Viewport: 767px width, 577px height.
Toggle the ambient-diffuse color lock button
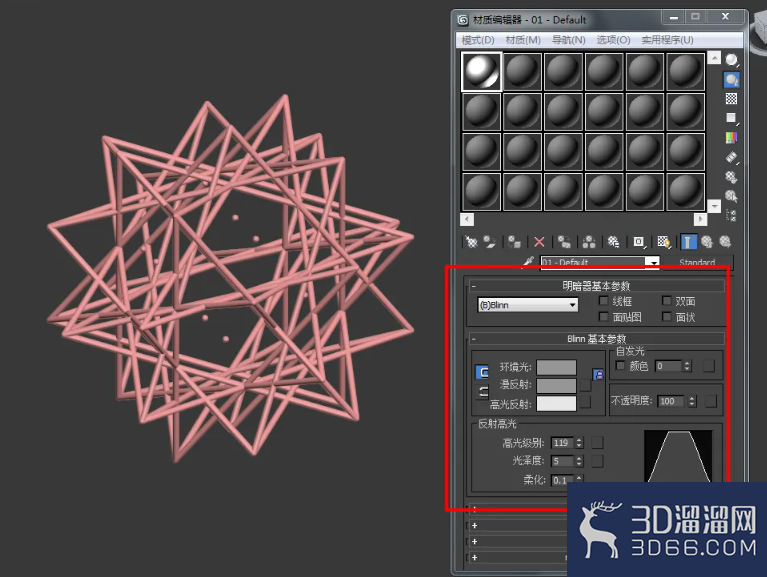click(482, 372)
